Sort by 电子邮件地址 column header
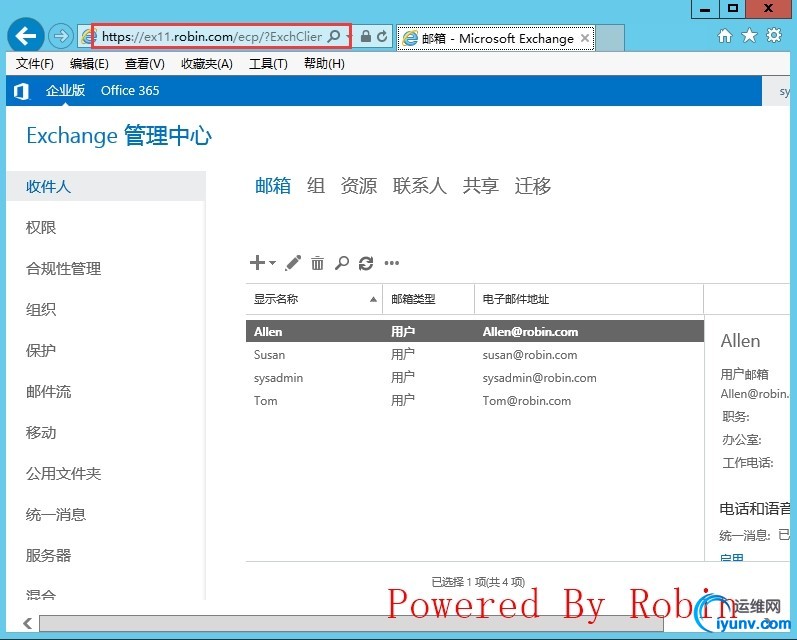Viewport: 797px width, 640px height. [589, 299]
